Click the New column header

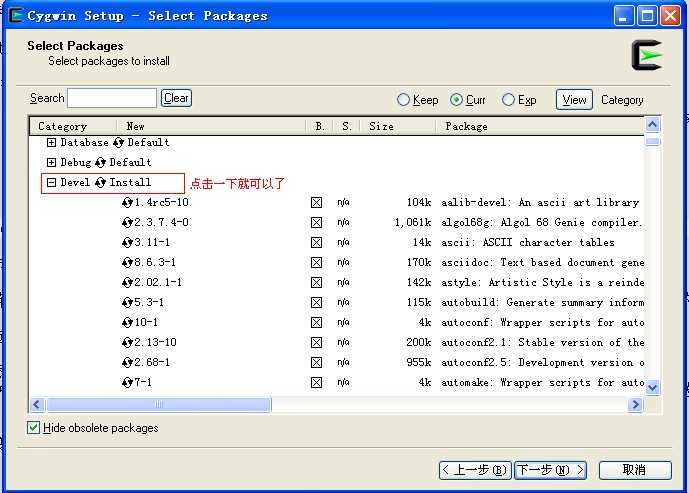tap(211, 127)
